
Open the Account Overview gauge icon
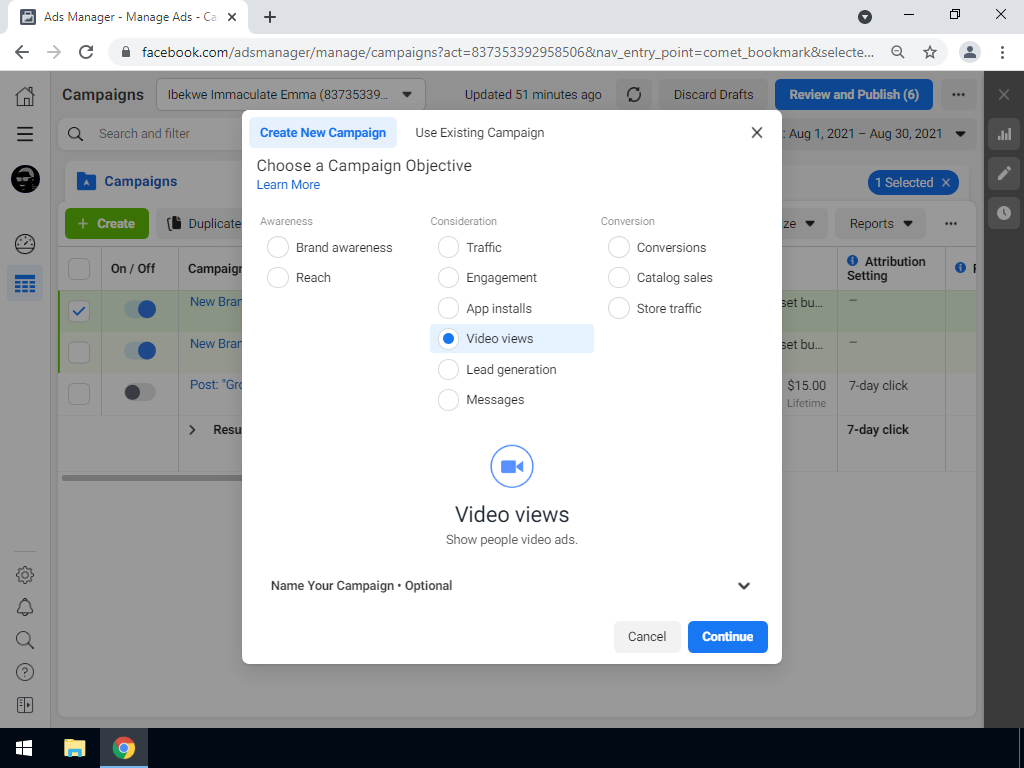tap(25, 244)
